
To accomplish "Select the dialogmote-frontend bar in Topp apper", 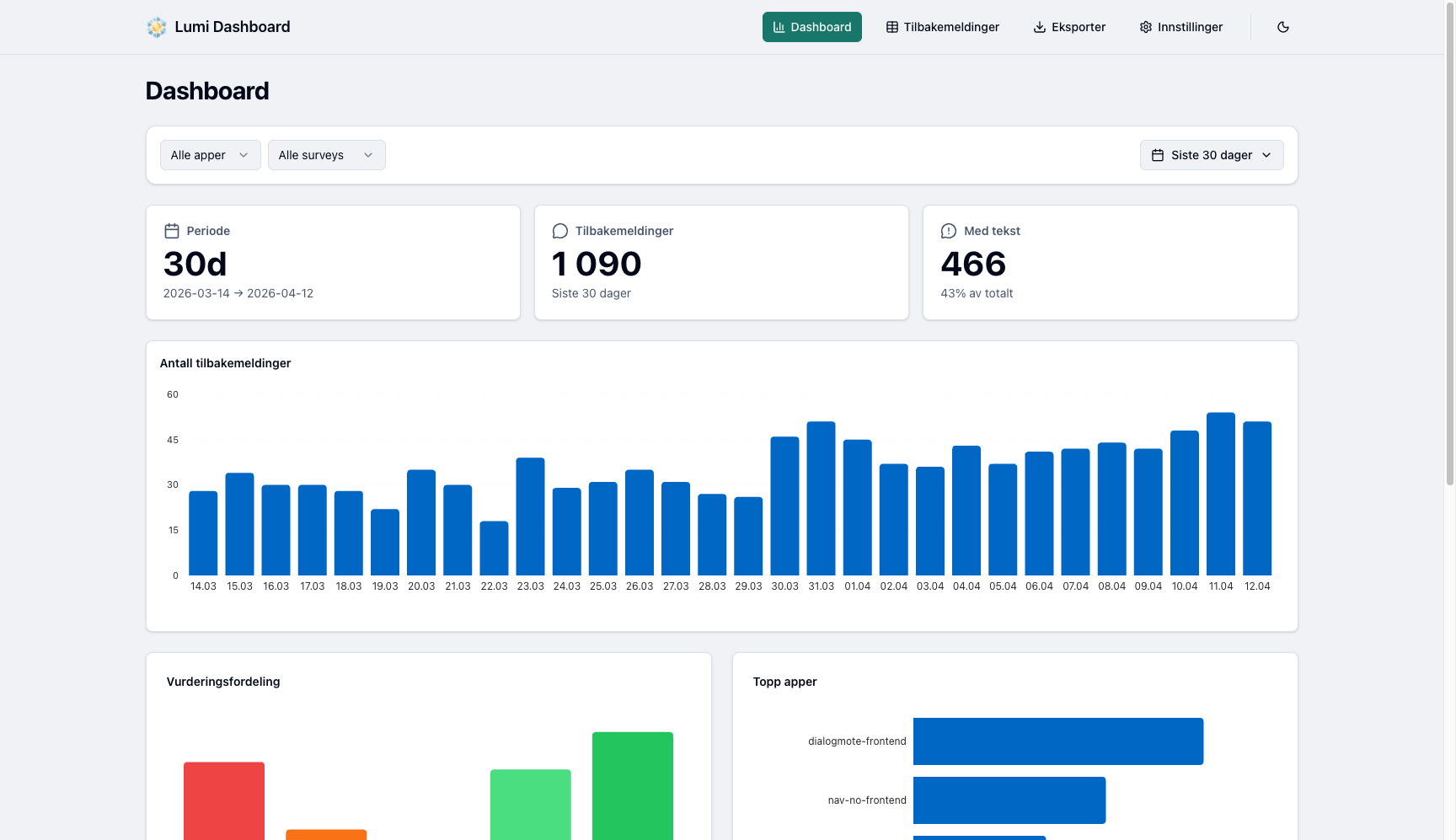I will [1058, 741].
